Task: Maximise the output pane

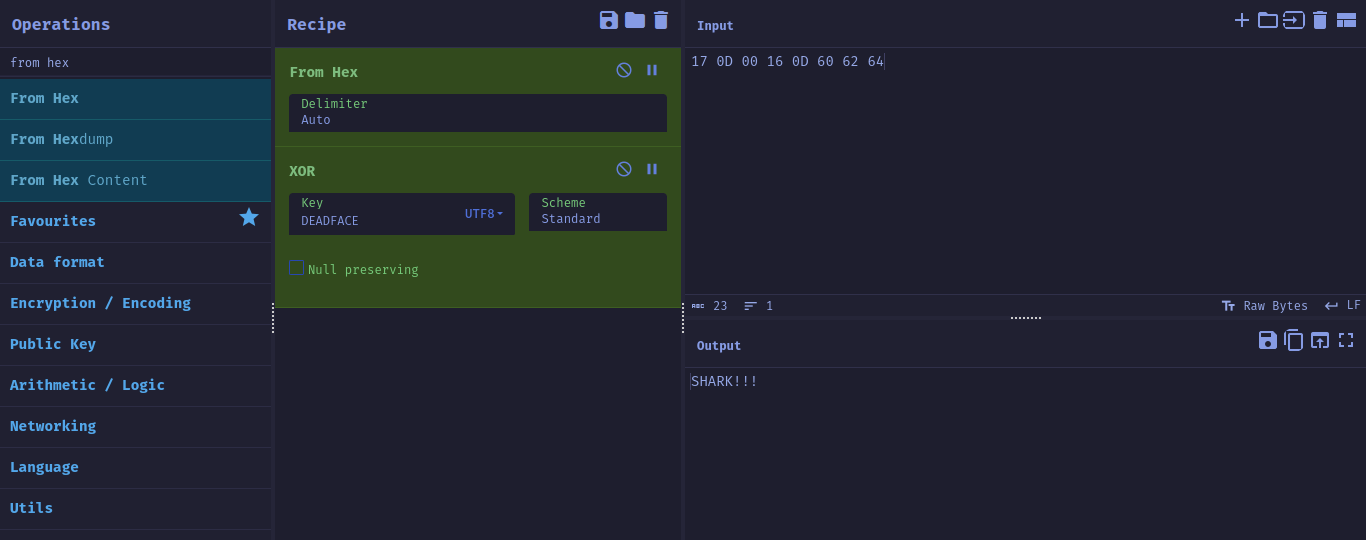Action: click(1346, 341)
